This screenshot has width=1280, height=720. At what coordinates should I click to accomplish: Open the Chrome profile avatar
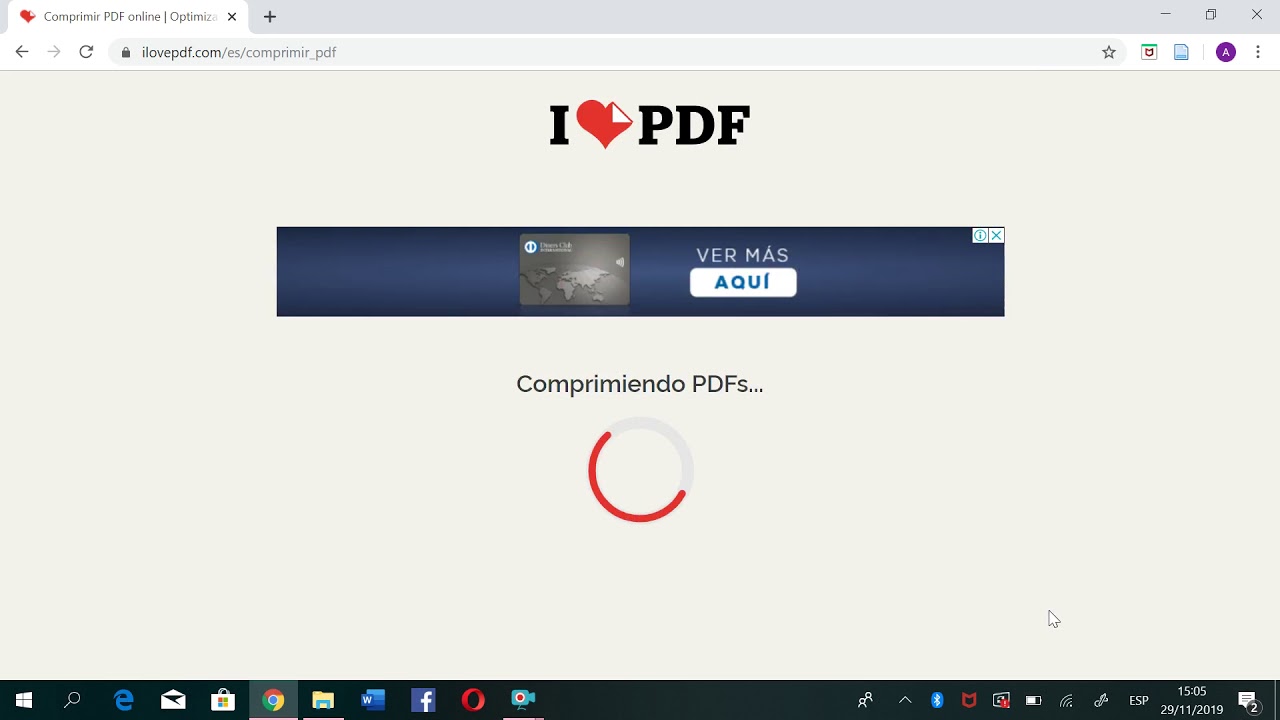click(1226, 52)
